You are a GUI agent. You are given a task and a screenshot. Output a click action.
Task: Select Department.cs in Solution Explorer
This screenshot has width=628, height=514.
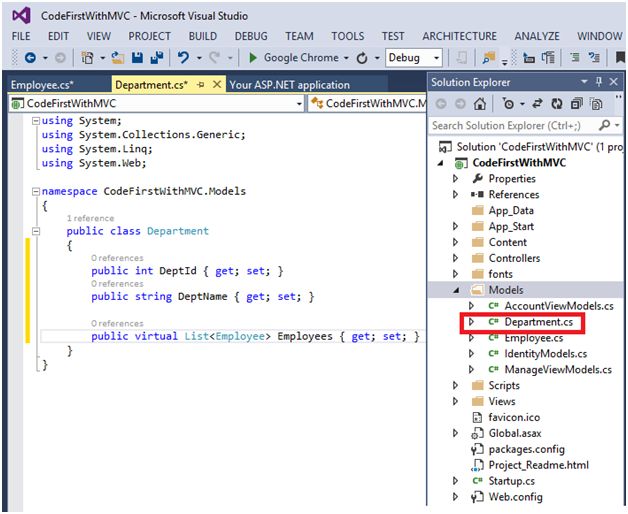pyautogui.click(x=539, y=322)
